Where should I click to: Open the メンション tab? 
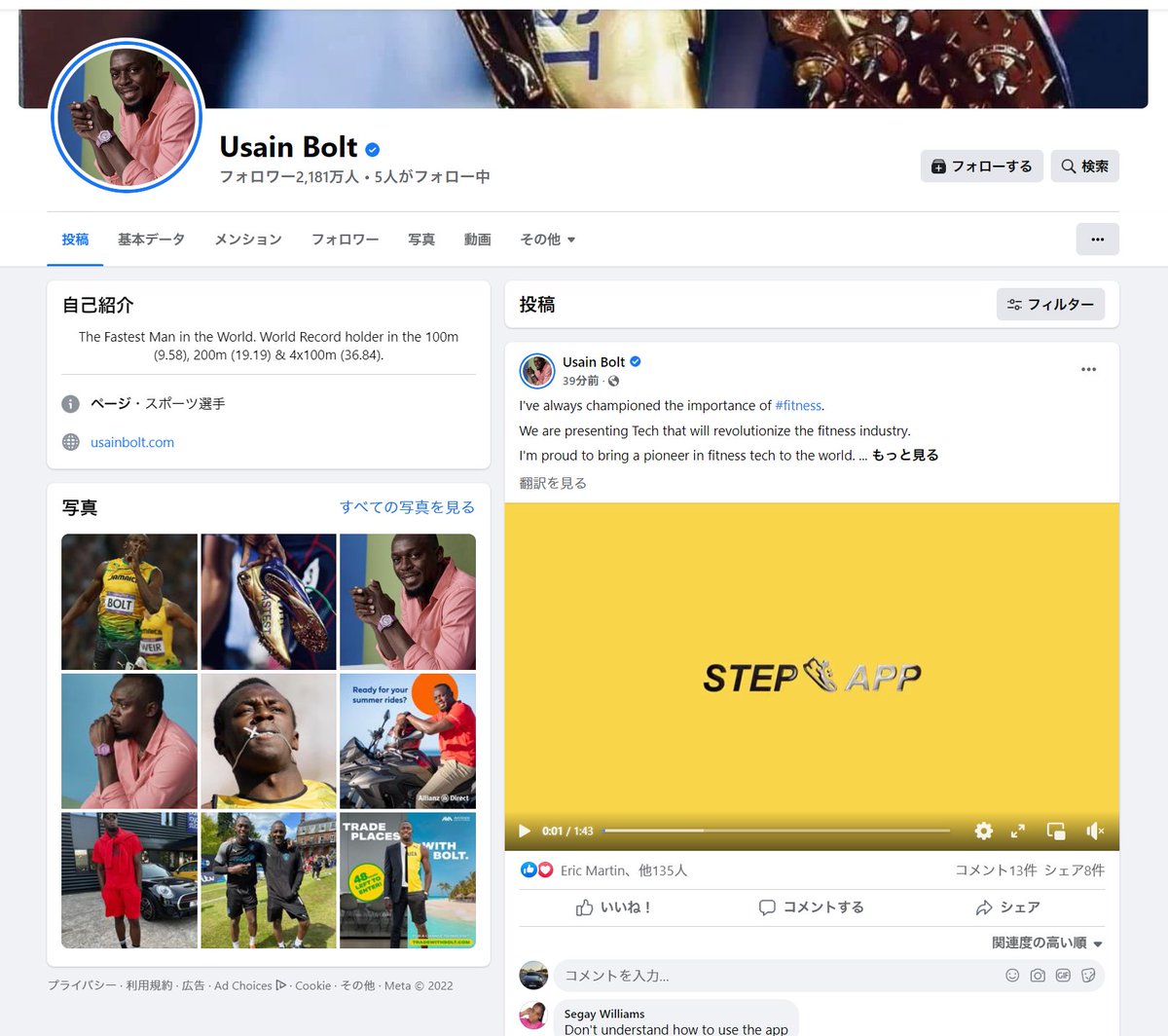[x=248, y=240]
